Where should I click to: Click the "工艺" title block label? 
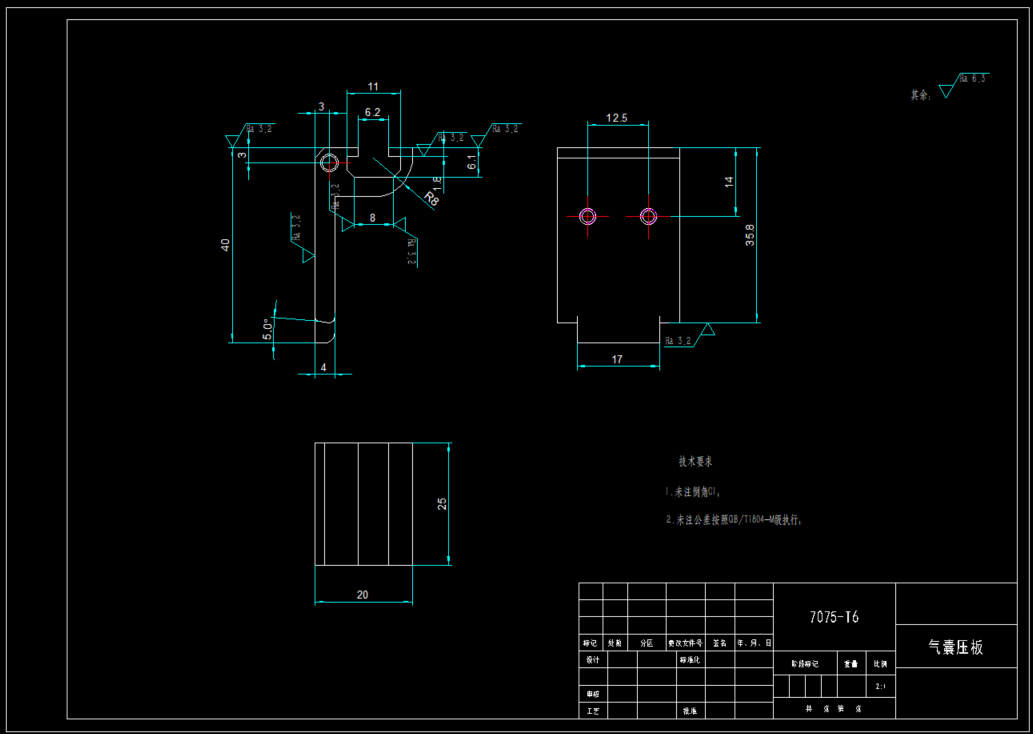tap(593, 711)
